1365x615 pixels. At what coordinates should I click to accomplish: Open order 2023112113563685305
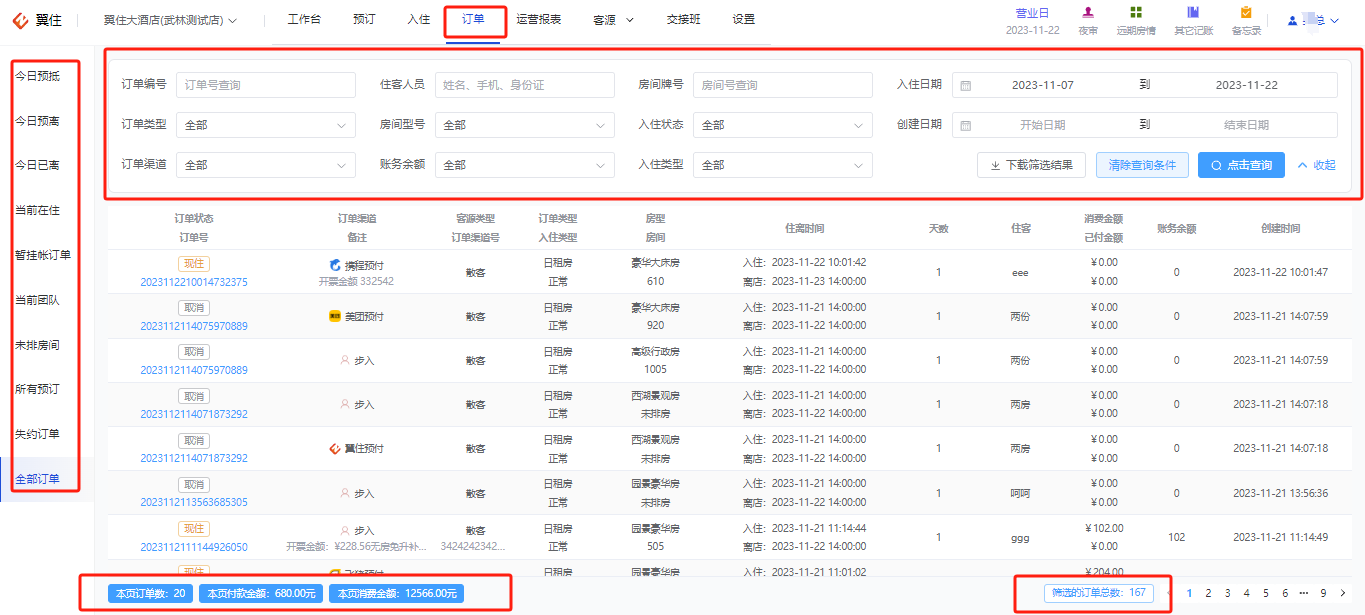pos(194,502)
